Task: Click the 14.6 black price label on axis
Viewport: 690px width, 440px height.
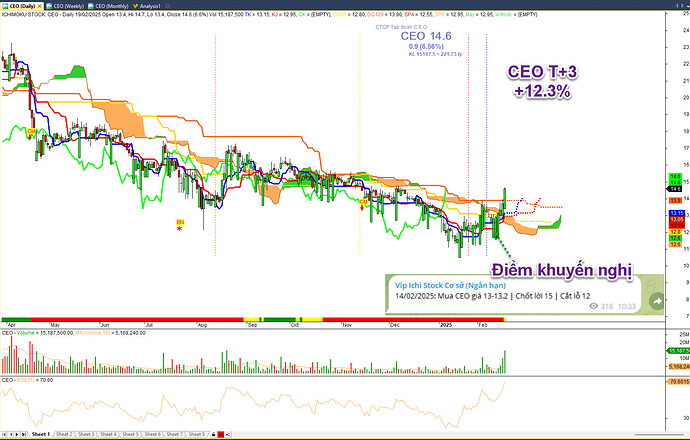Action: [675, 189]
